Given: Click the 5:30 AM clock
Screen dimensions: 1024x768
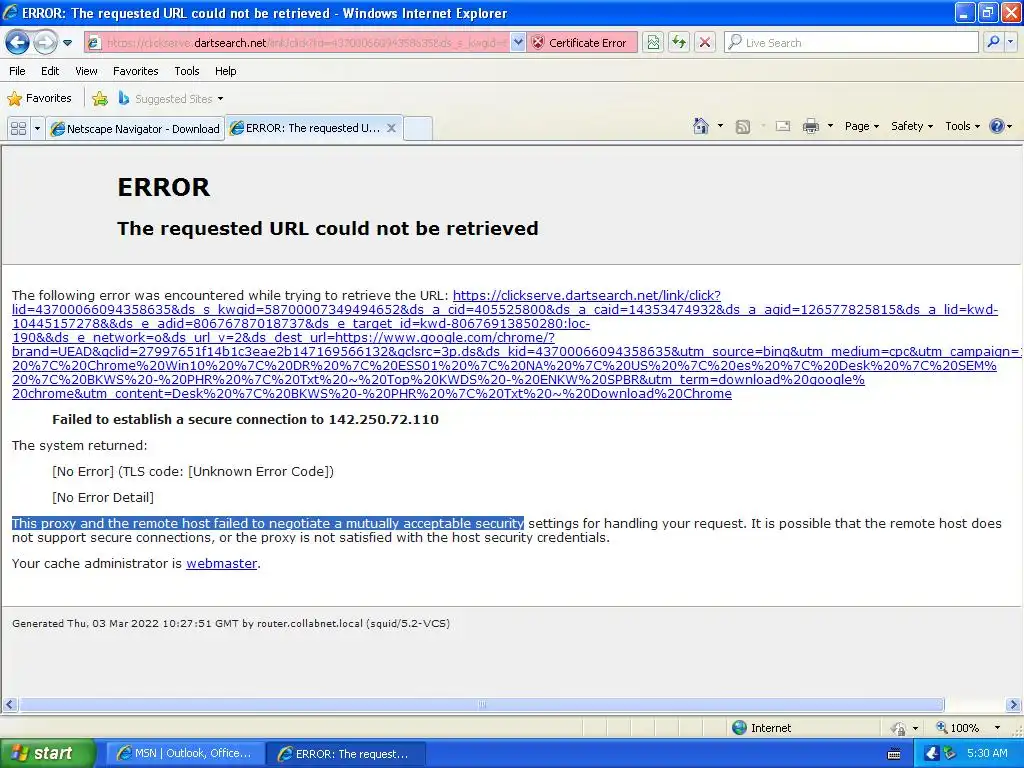Looking at the screenshot, I should coord(987,753).
